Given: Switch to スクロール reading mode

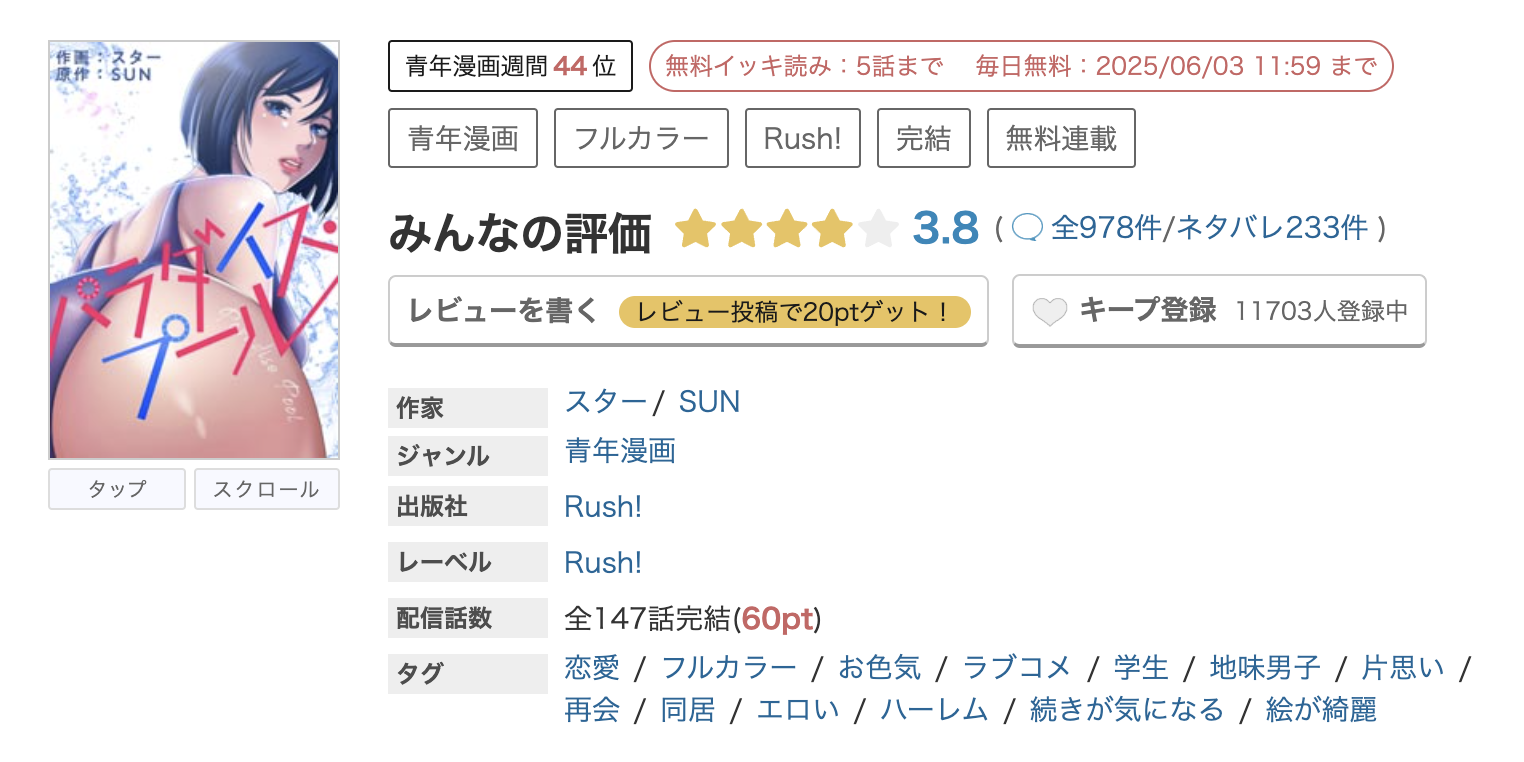Looking at the screenshot, I should click(266, 489).
